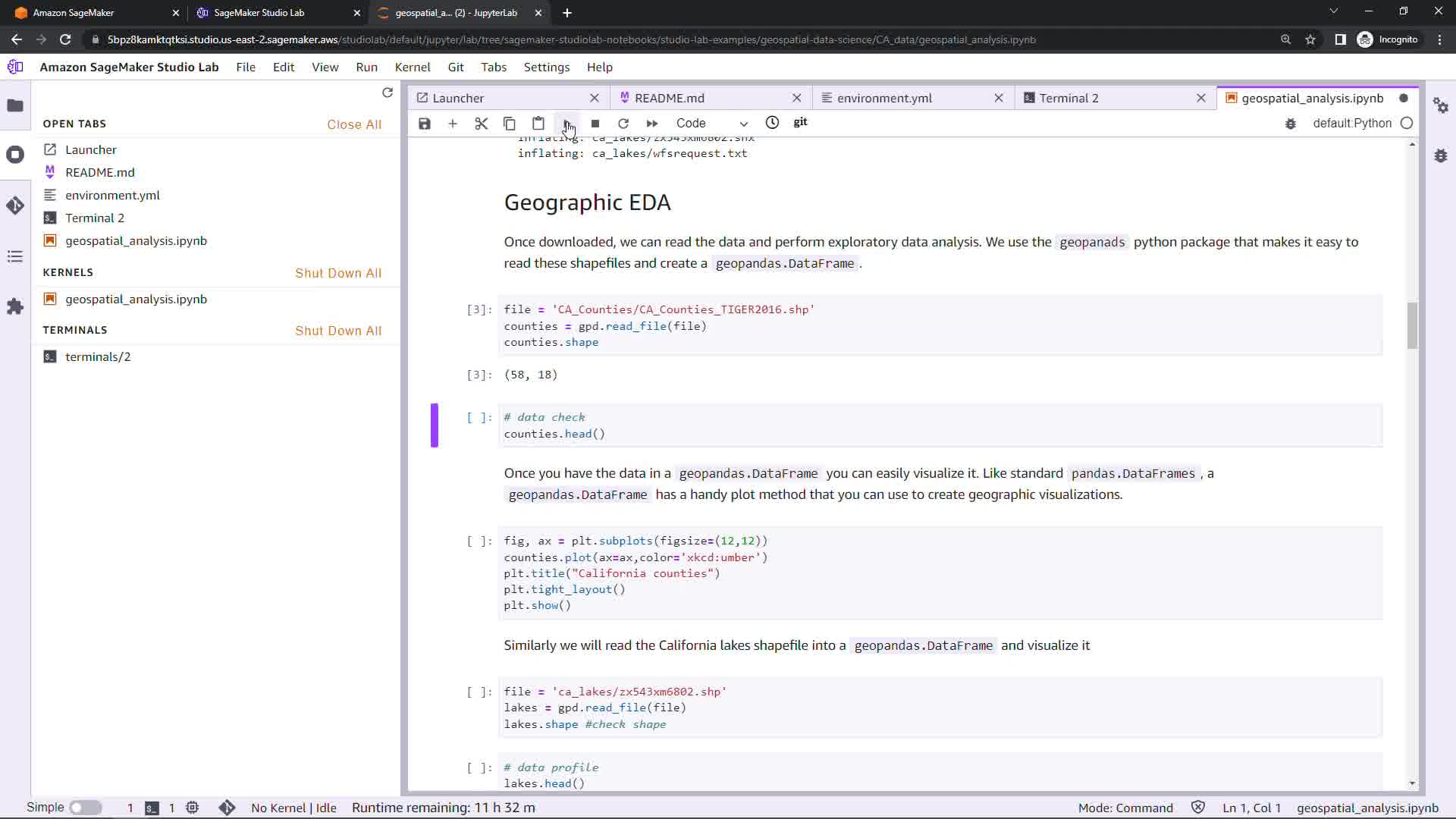This screenshot has width=1456, height=819.
Task: Click the notebook vertical scrollbar thumb
Action: click(1411, 326)
